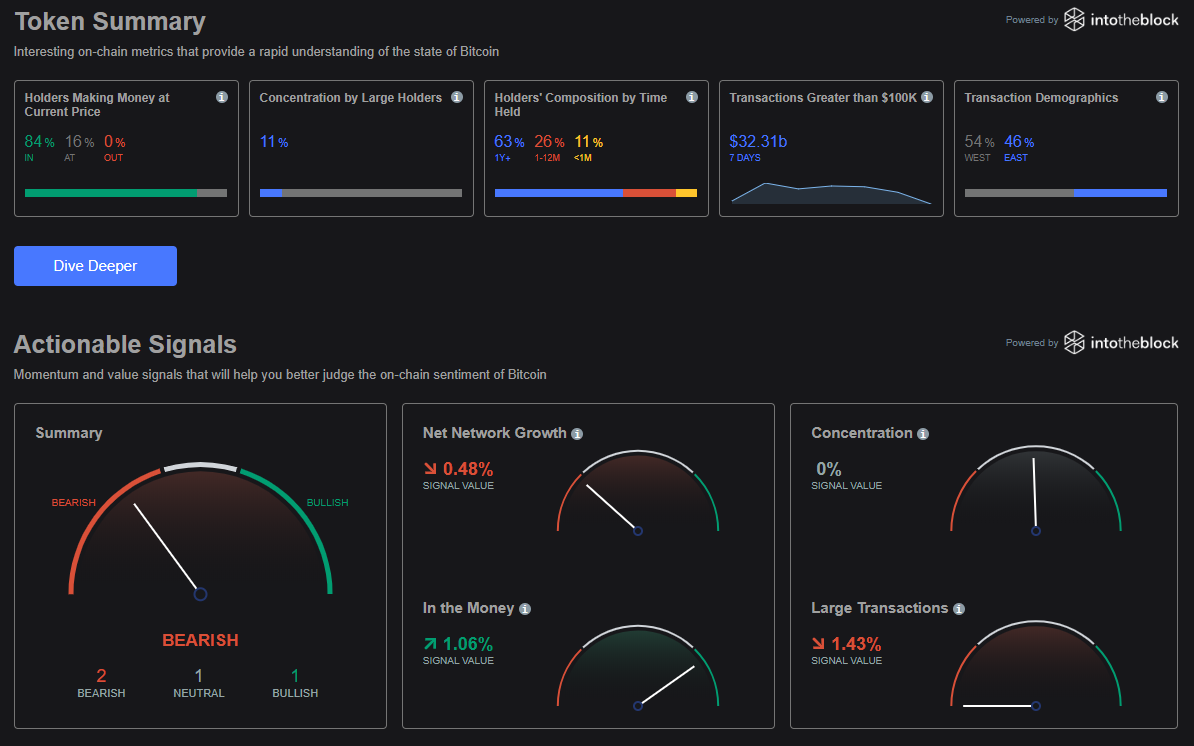The height and width of the screenshot is (746, 1194).
Task: Click the Concentration by Large Holders bar
Action: tap(361, 193)
